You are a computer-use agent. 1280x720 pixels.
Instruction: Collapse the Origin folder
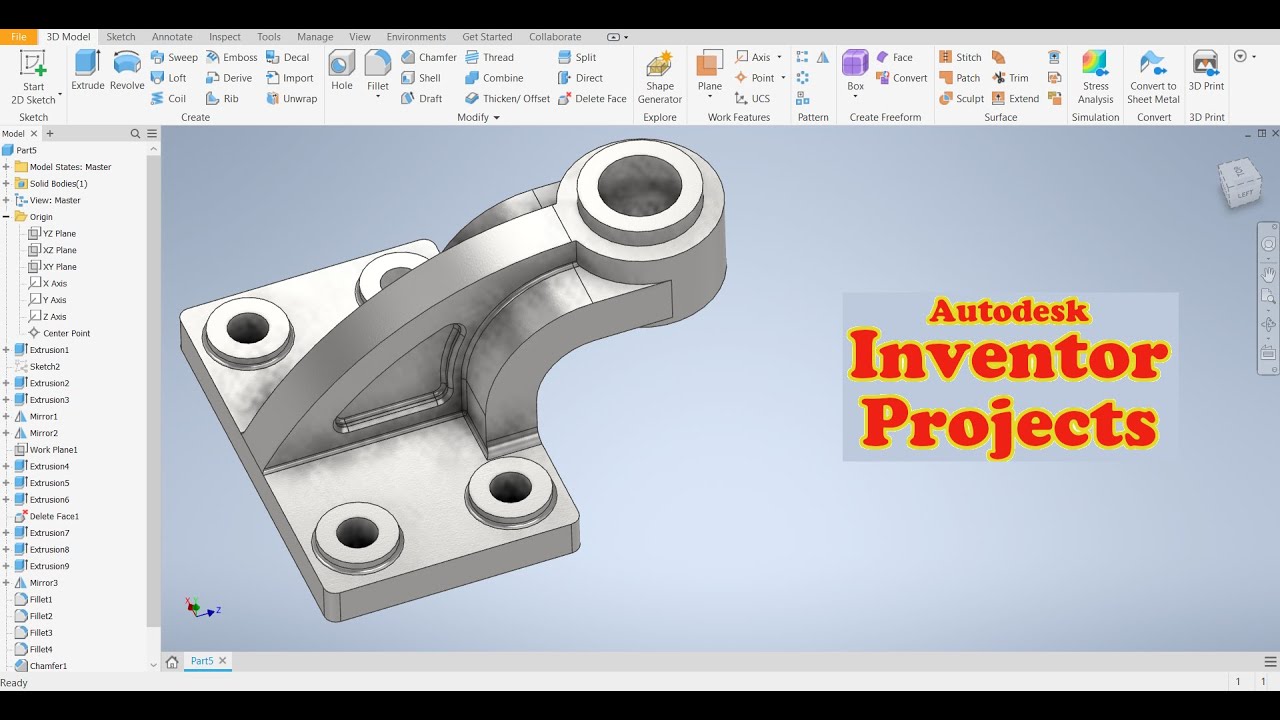pyautogui.click(x=6, y=217)
